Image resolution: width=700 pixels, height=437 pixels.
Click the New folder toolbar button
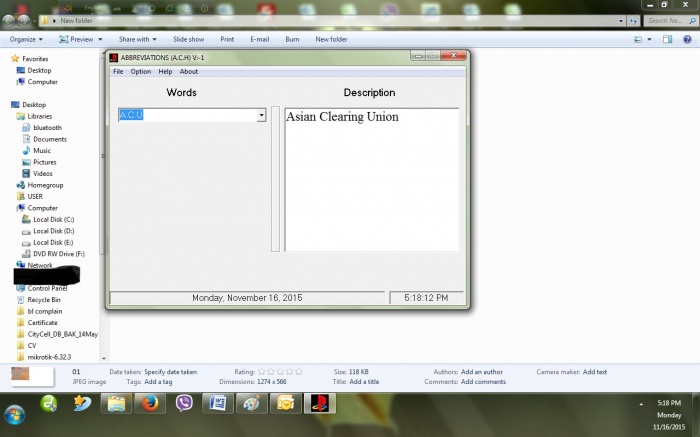(x=331, y=39)
